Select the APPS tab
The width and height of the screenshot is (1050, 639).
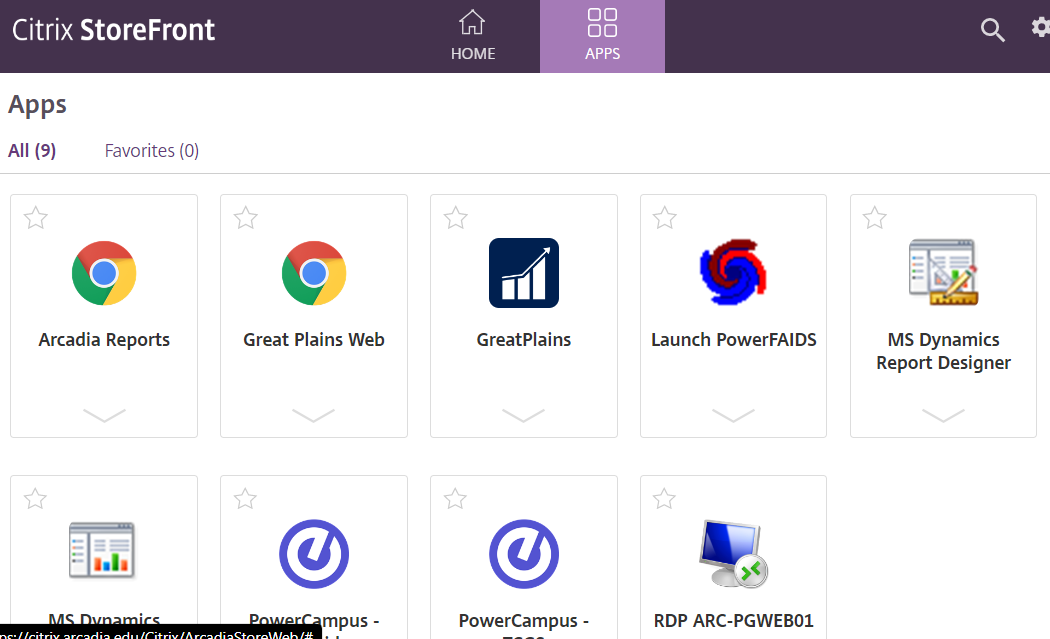(602, 36)
